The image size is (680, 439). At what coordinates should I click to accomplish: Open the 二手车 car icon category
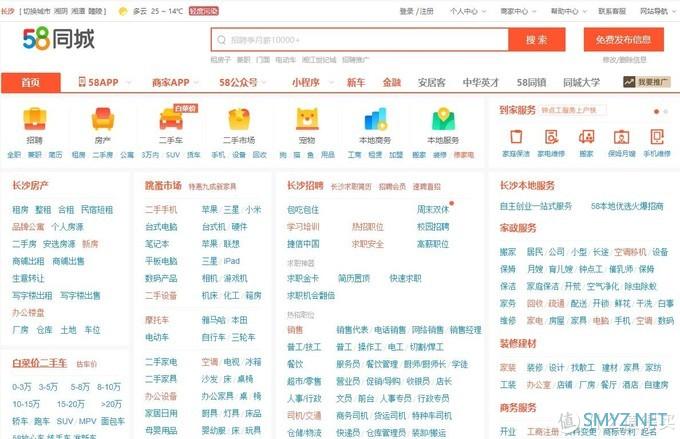click(171, 119)
